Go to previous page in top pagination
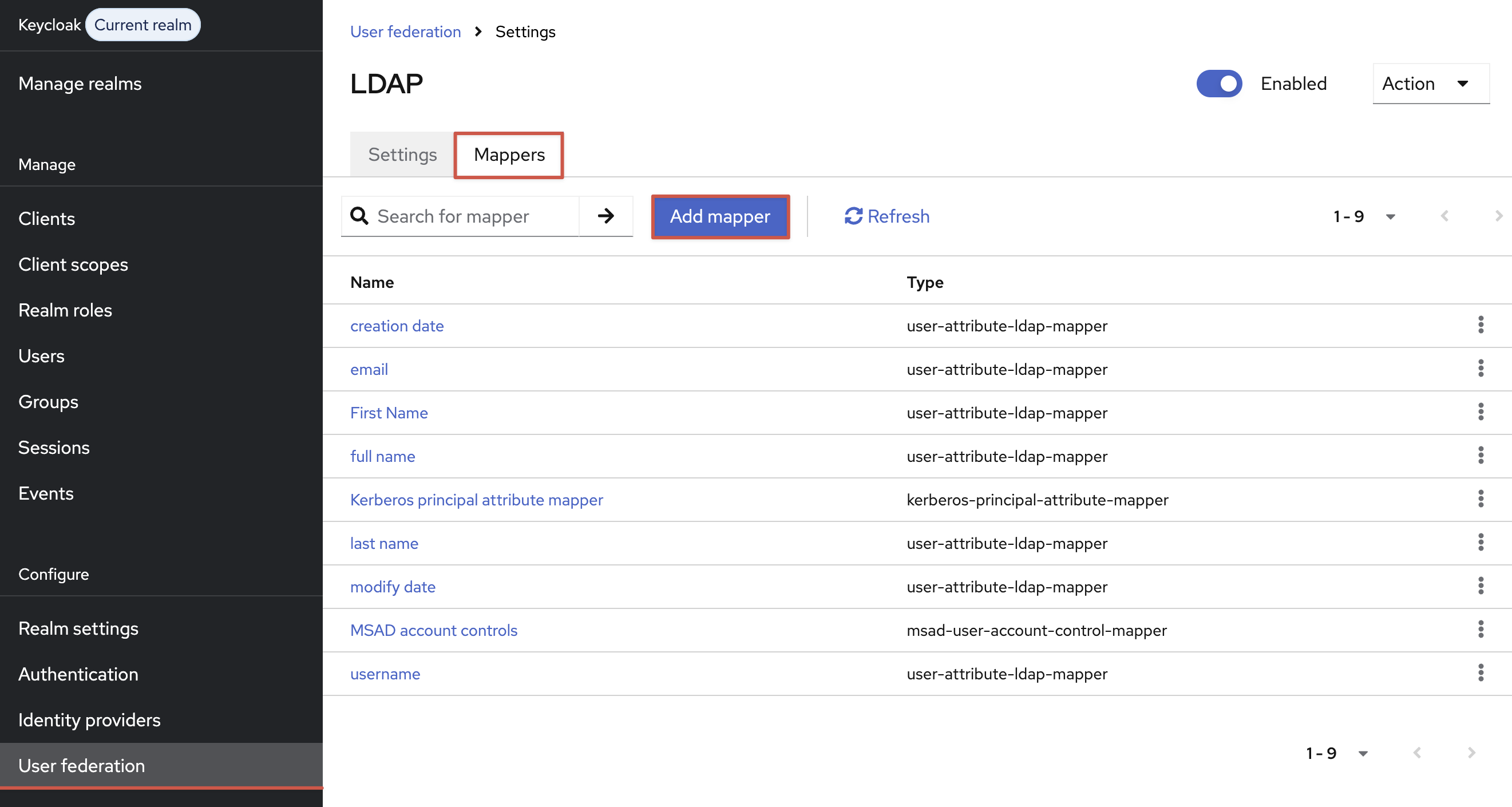Screen dimensions: 1512x807 pyautogui.click(x=1444, y=216)
